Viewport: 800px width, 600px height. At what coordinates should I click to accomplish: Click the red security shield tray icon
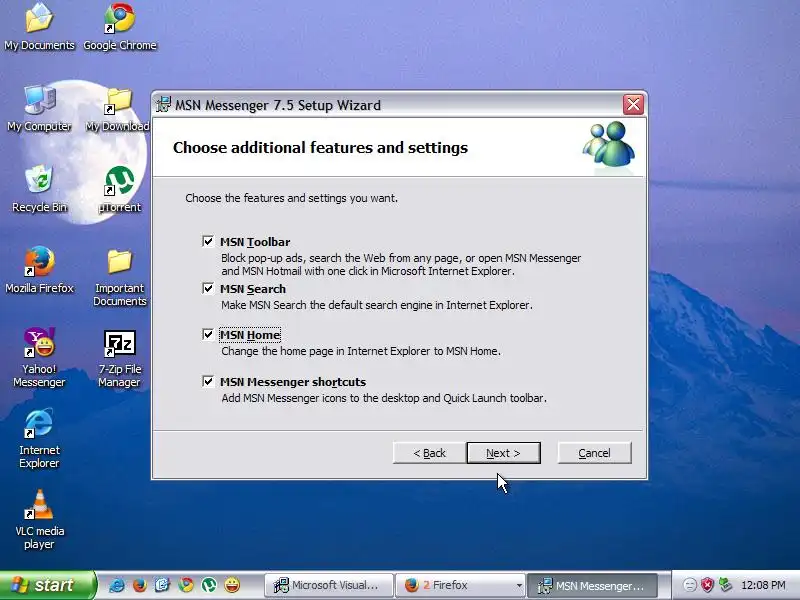[707, 585]
